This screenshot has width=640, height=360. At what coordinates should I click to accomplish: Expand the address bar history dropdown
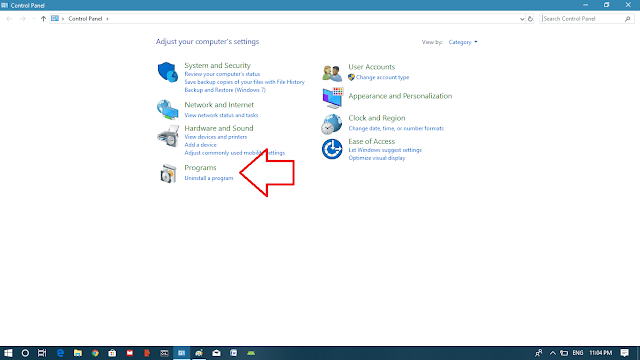(x=522, y=19)
